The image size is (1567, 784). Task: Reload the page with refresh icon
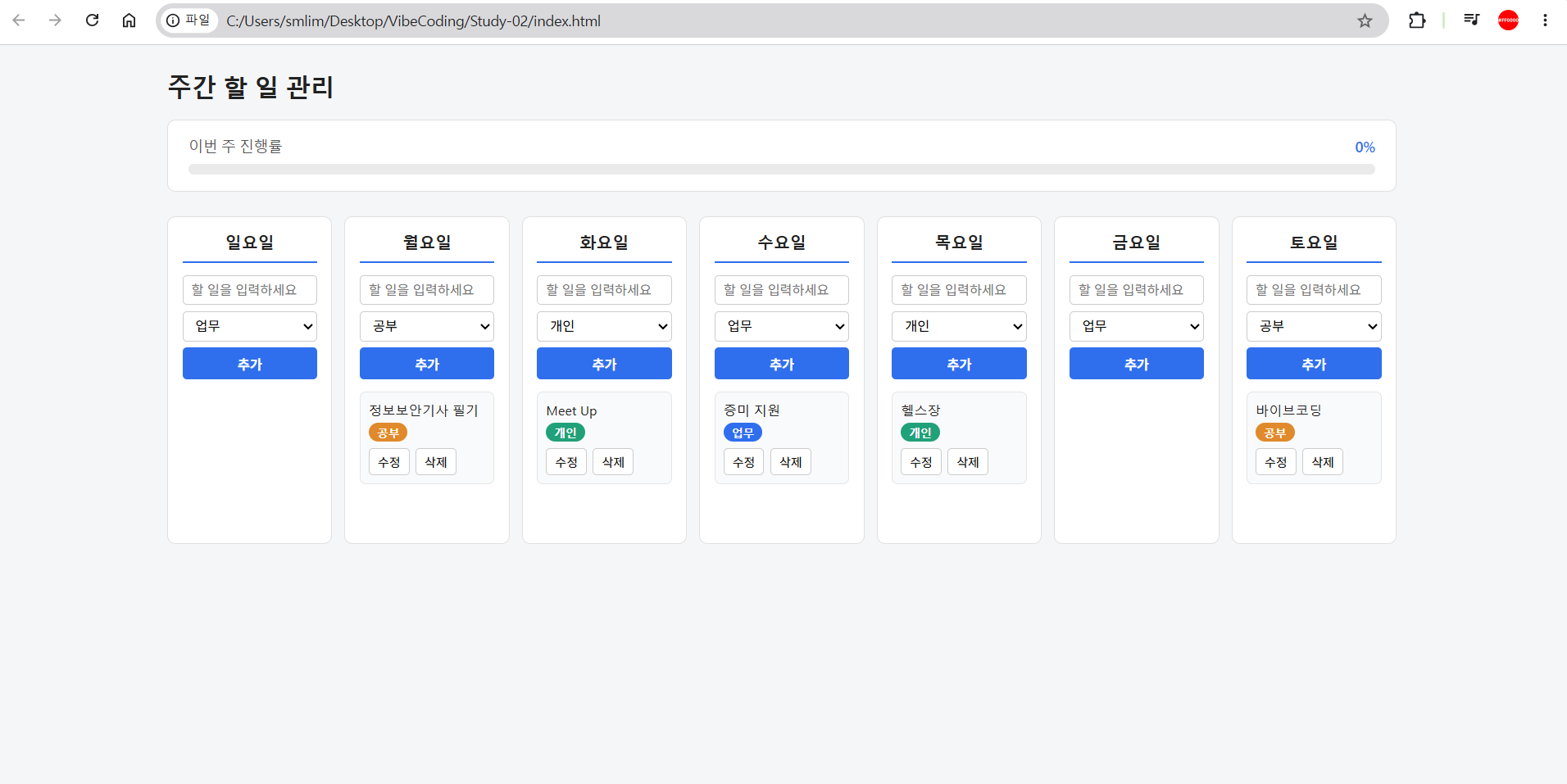point(92,20)
